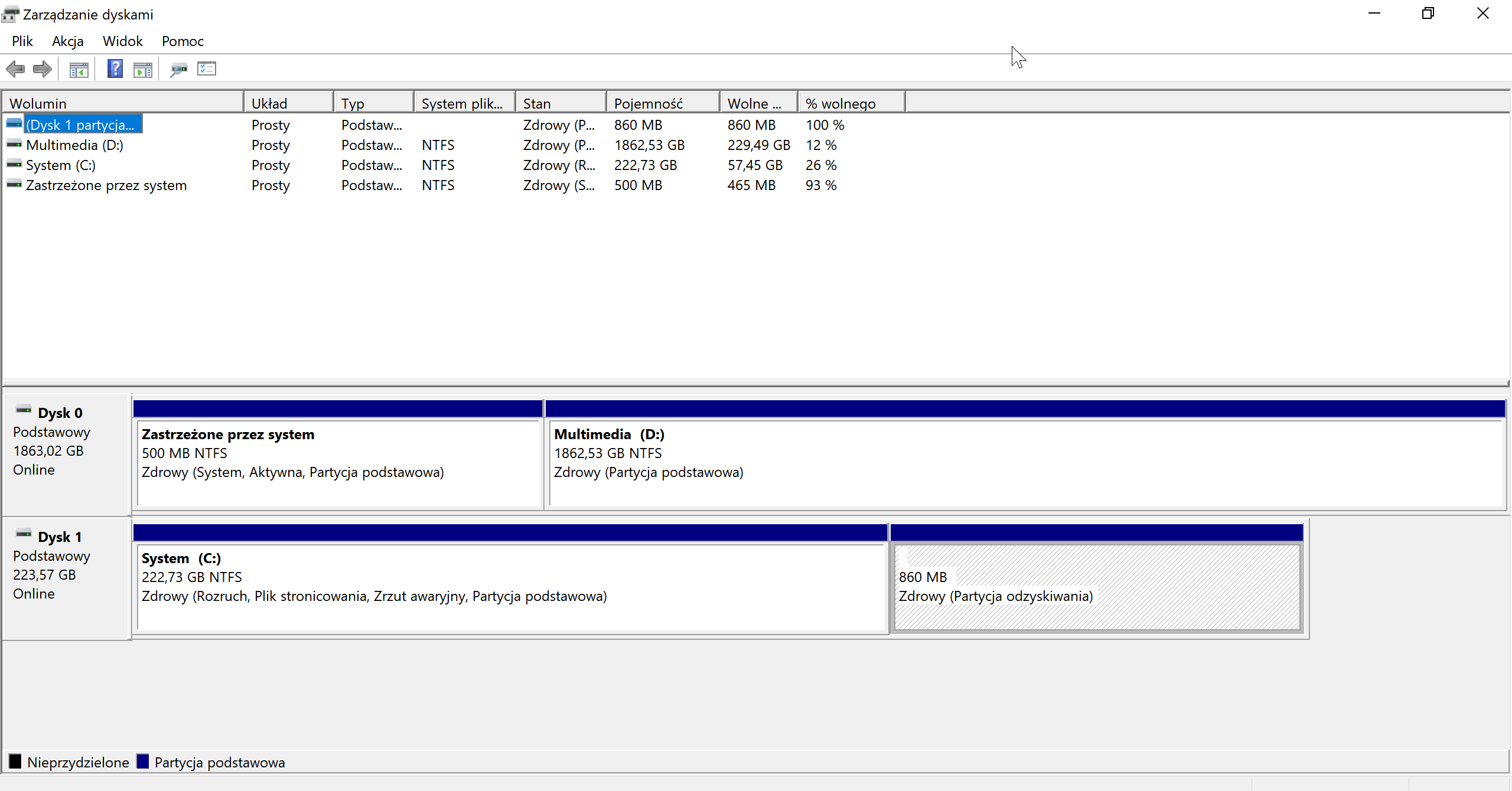Image resolution: width=1512 pixels, height=791 pixels.
Task: Click the Back arrow toolbar icon
Action: [x=15, y=69]
